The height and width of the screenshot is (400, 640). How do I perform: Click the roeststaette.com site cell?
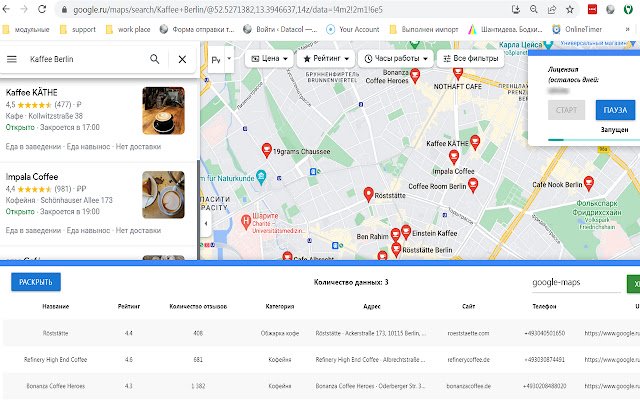[x=468, y=333]
